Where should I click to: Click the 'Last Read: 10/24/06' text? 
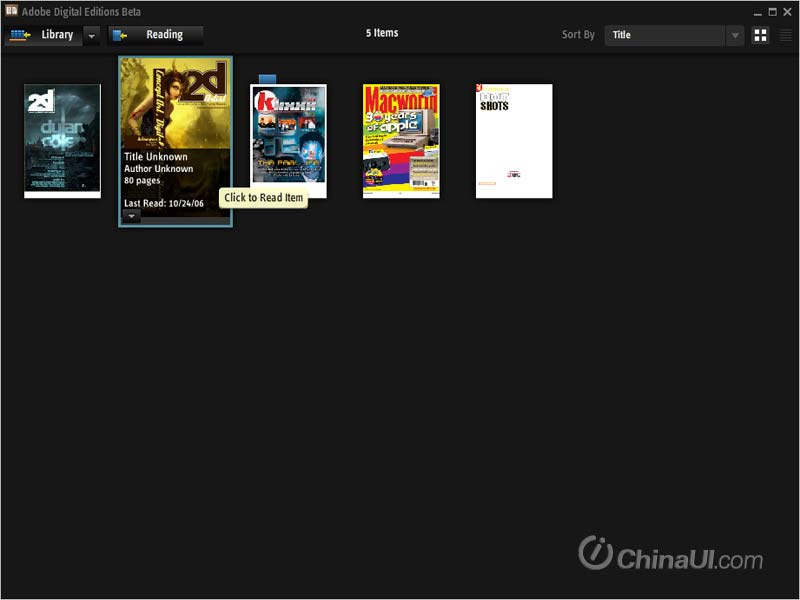tap(164, 203)
